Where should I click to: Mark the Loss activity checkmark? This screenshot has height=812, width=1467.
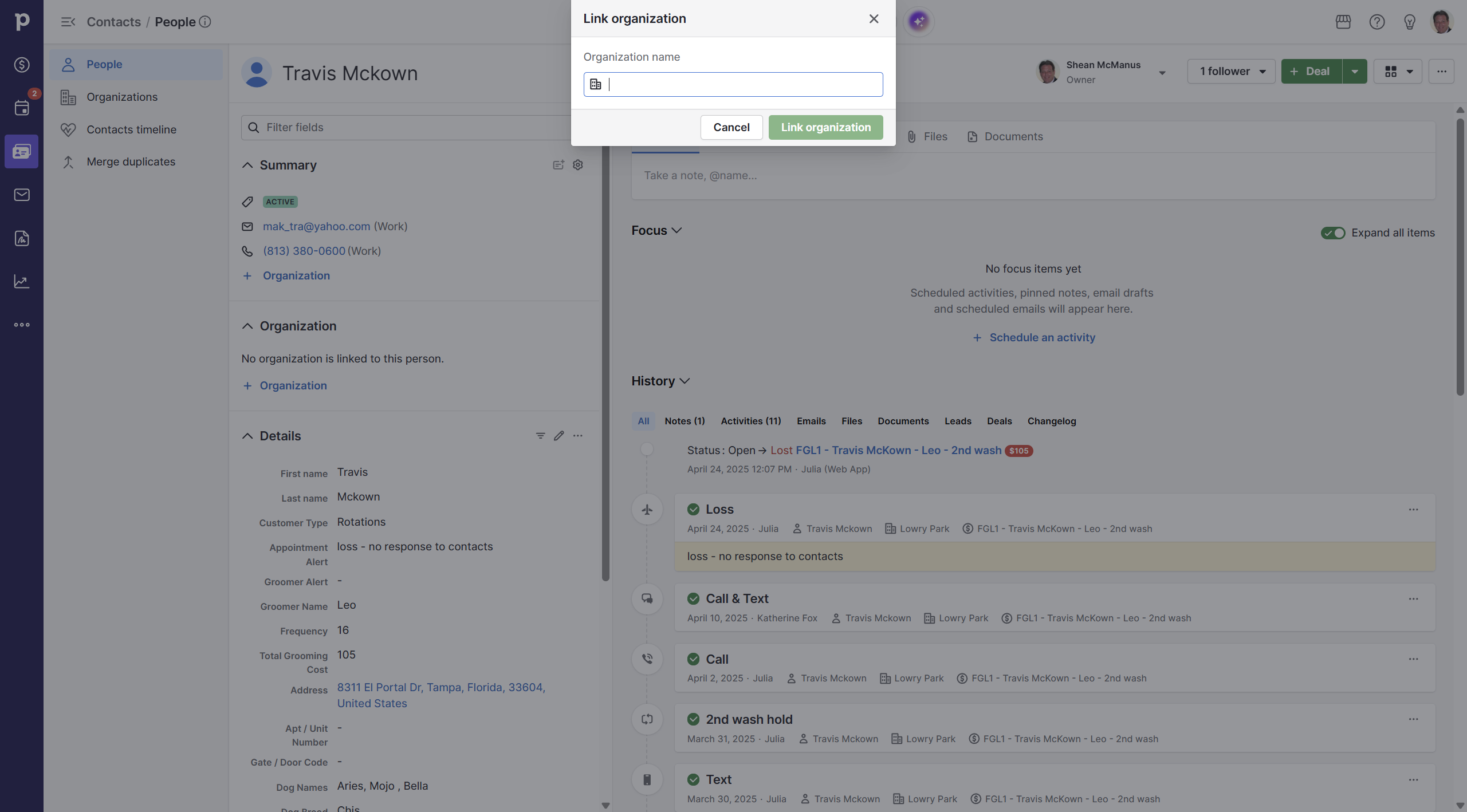693,509
